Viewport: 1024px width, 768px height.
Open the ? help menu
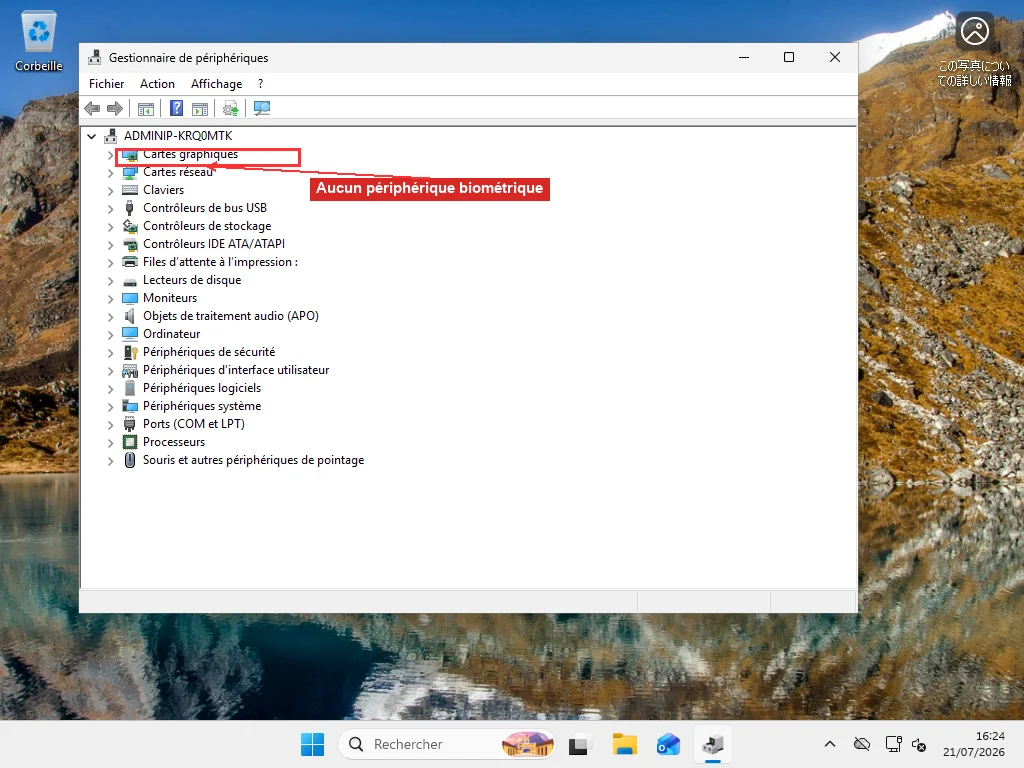[x=261, y=84]
